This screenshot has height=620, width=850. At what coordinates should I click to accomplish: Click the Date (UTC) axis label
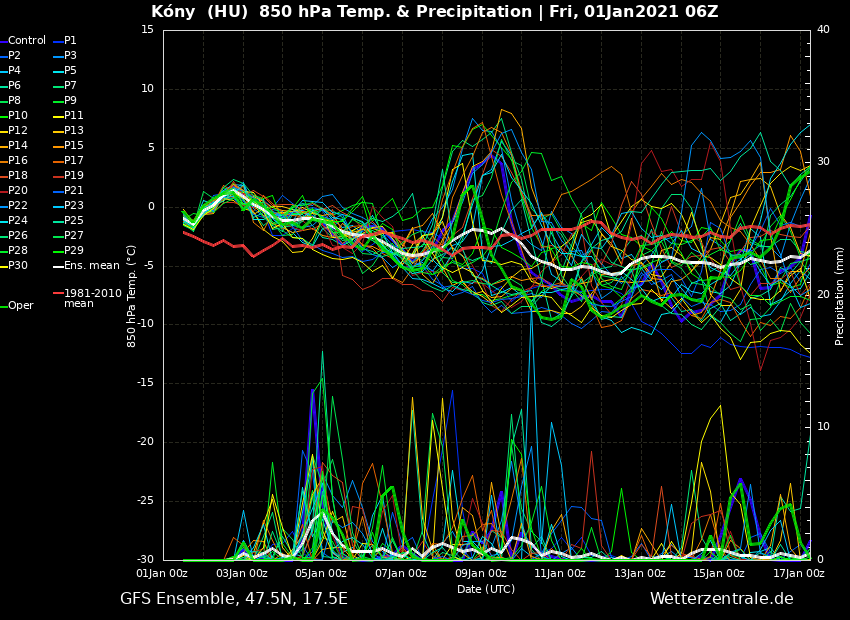pos(486,590)
